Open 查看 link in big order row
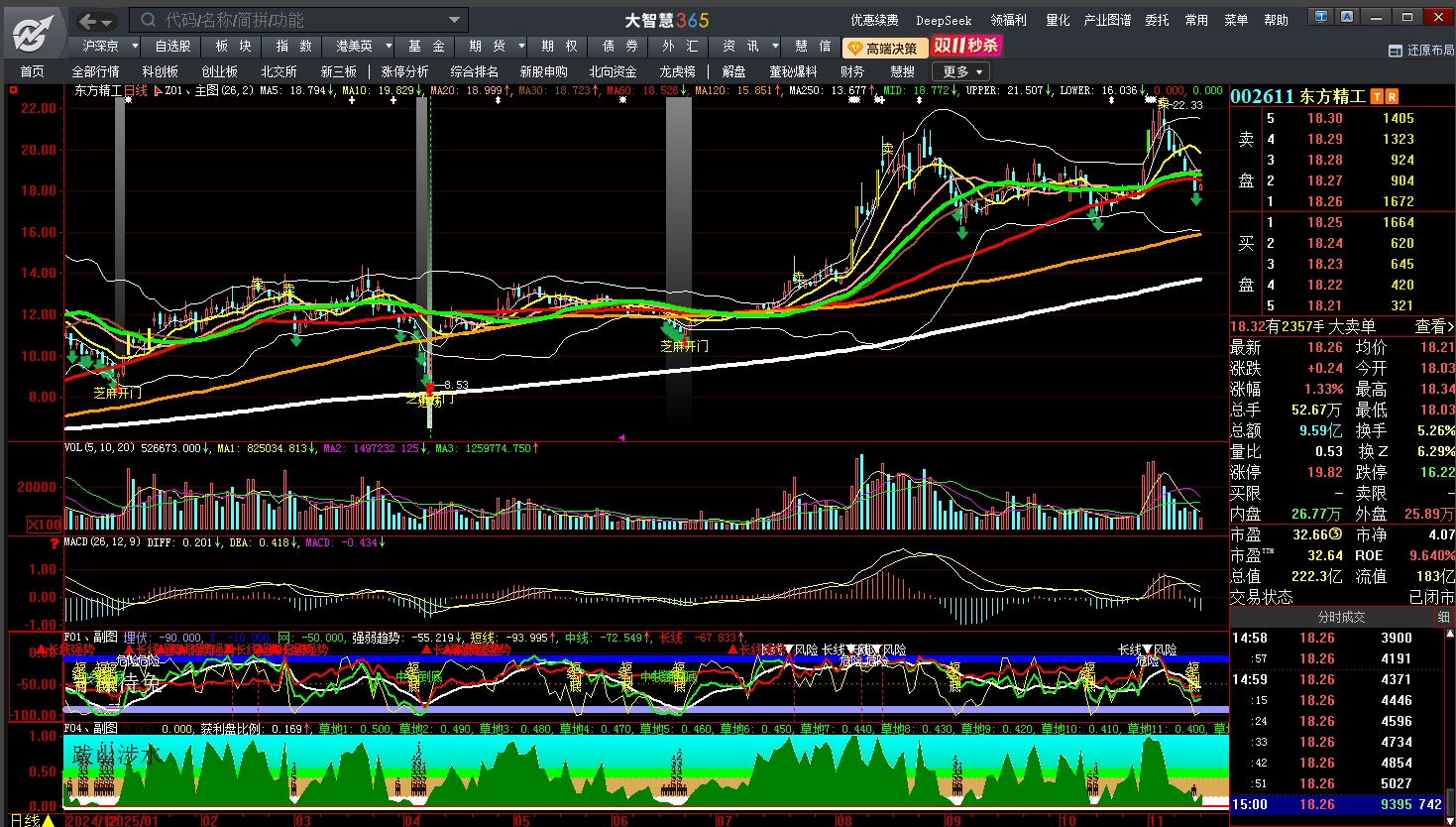The height and width of the screenshot is (827, 1456). click(x=1434, y=326)
